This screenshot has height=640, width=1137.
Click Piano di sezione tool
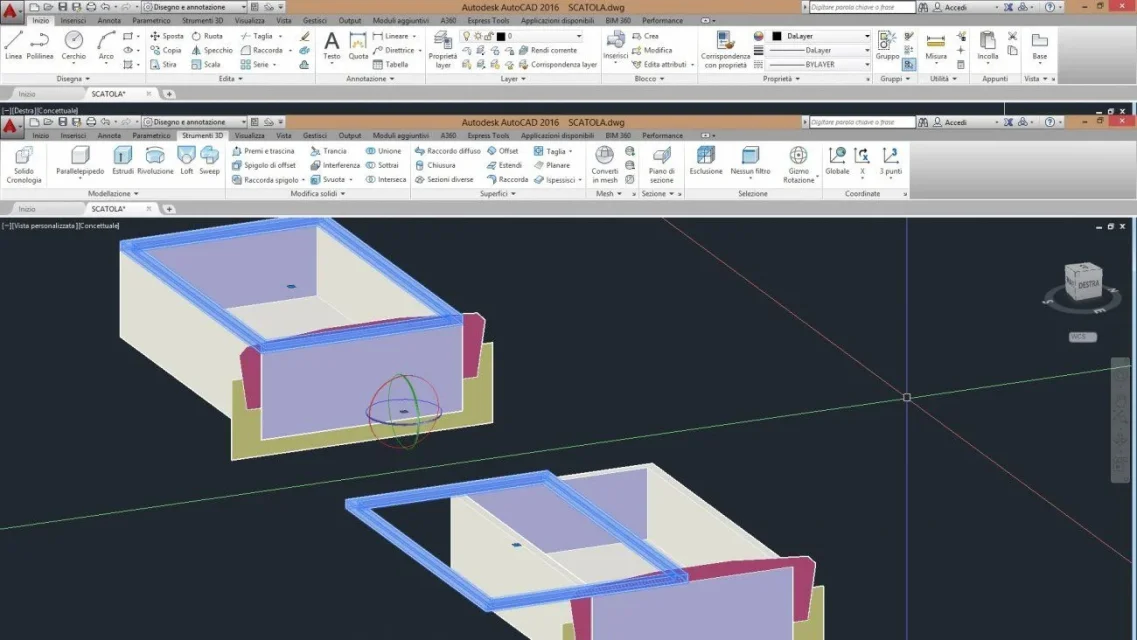[x=661, y=165]
